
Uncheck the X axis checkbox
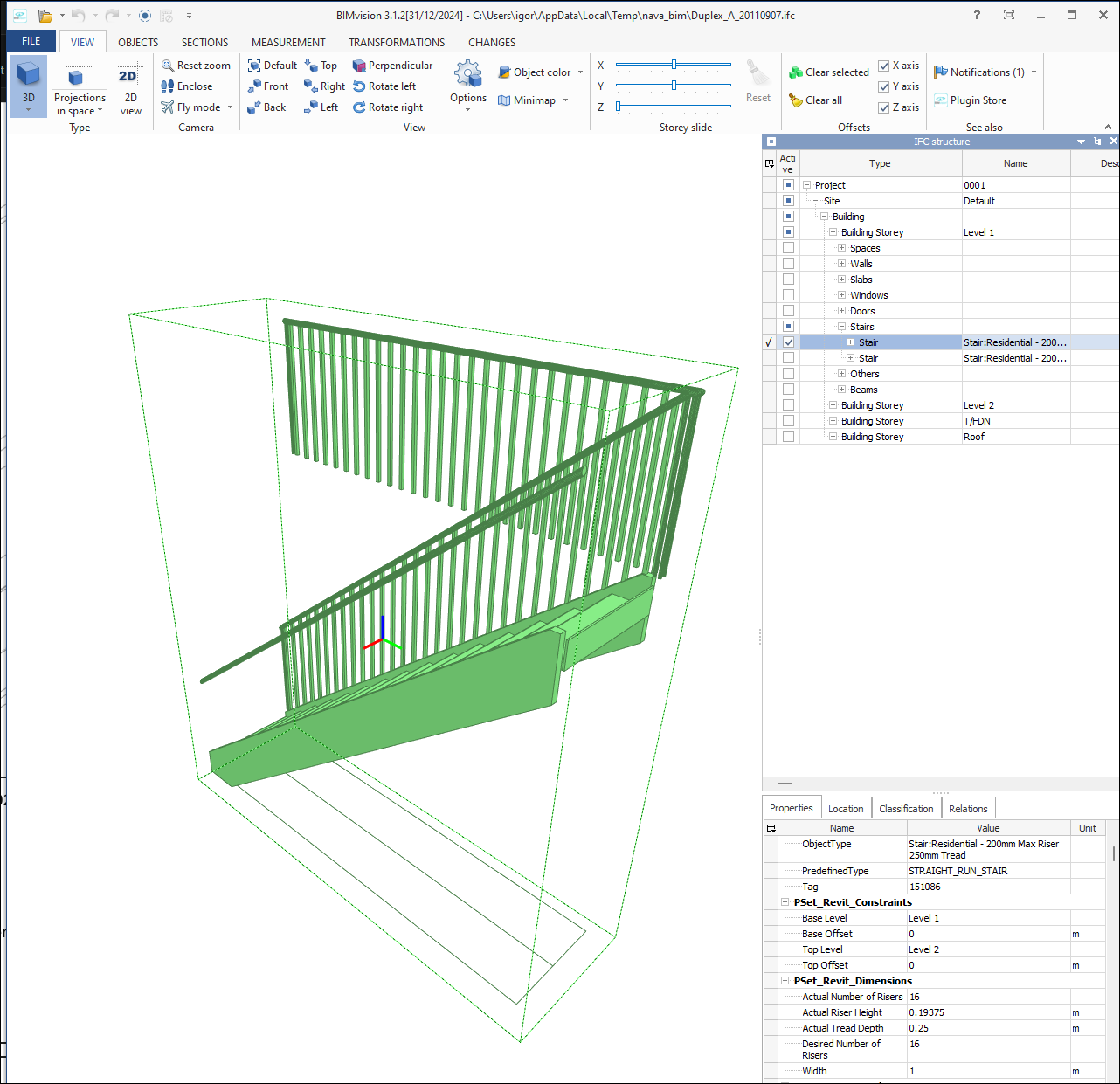pyautogui.click(x=884, y=66)
